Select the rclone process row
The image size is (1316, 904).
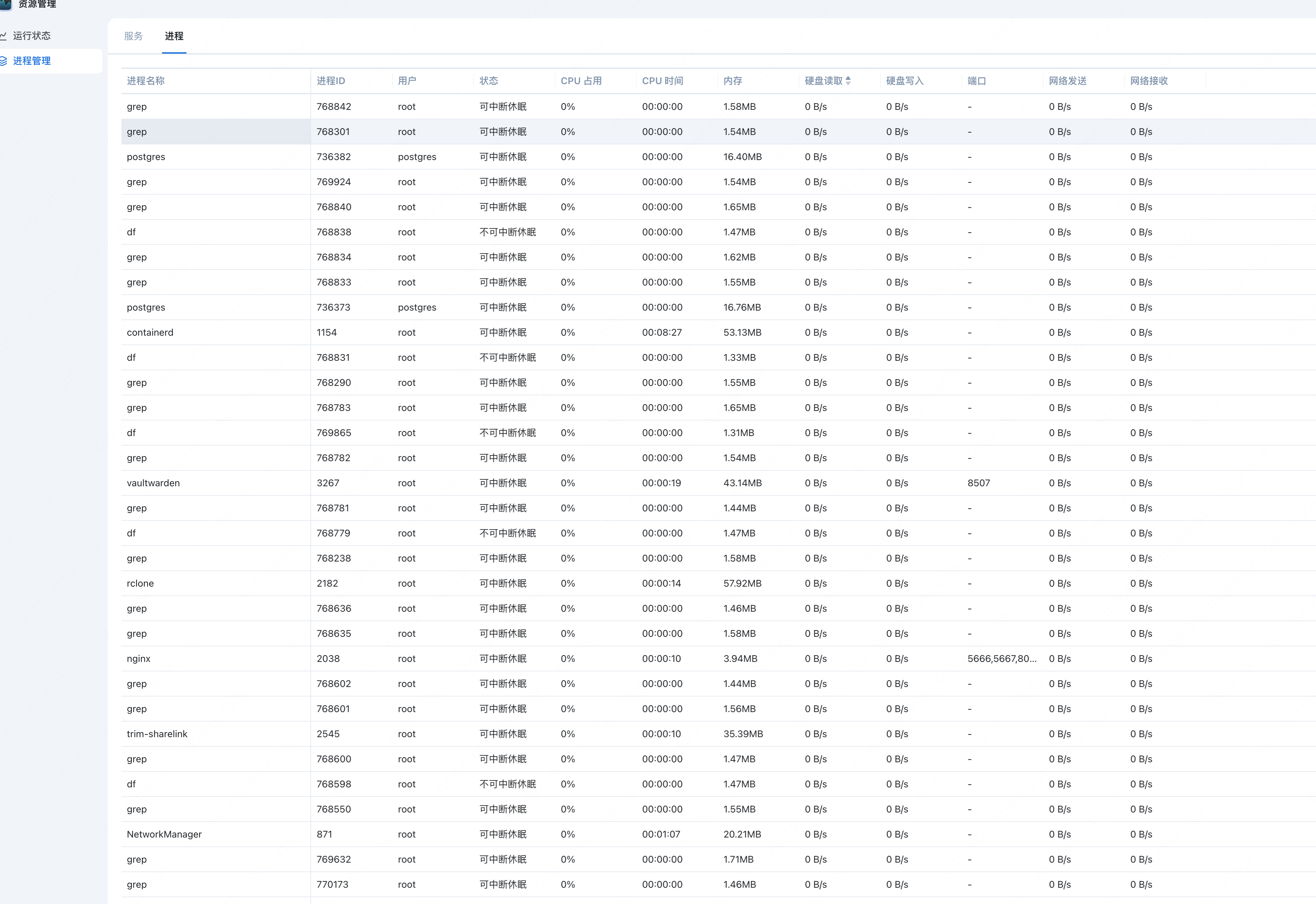click(x=140, y=584)
